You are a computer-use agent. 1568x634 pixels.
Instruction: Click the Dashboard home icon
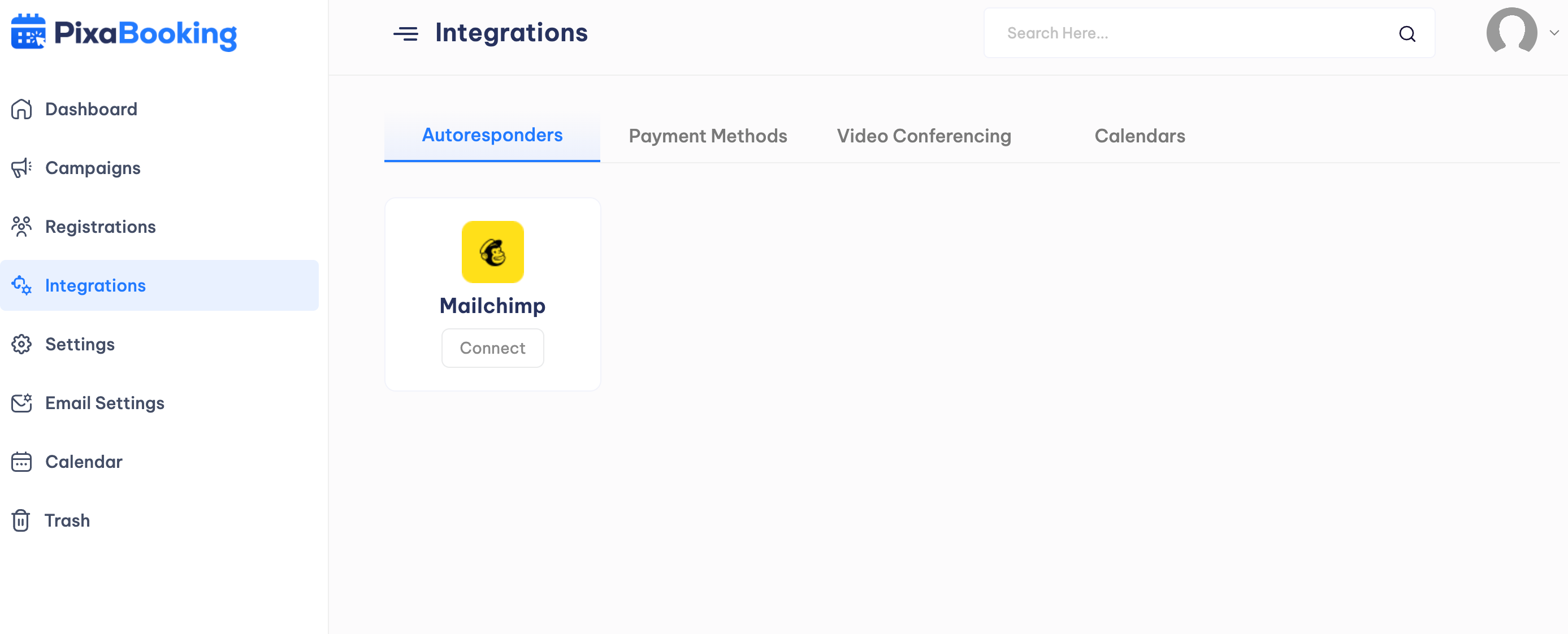21,110
